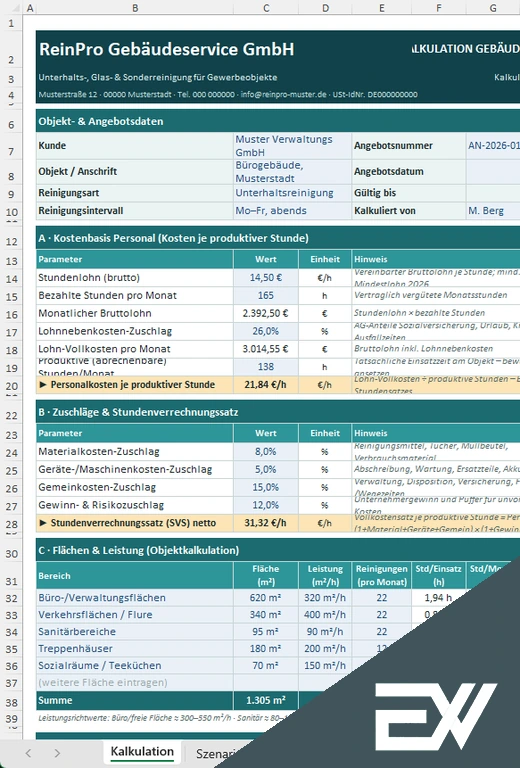This screenshot has height=768, width=520.
Task: Select the productive hours 138 cell
Action: tap(266, 367)
